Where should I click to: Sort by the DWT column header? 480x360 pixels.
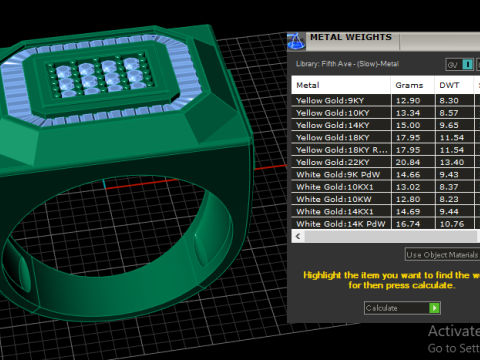pyautogui.click(x=454, y=85)
